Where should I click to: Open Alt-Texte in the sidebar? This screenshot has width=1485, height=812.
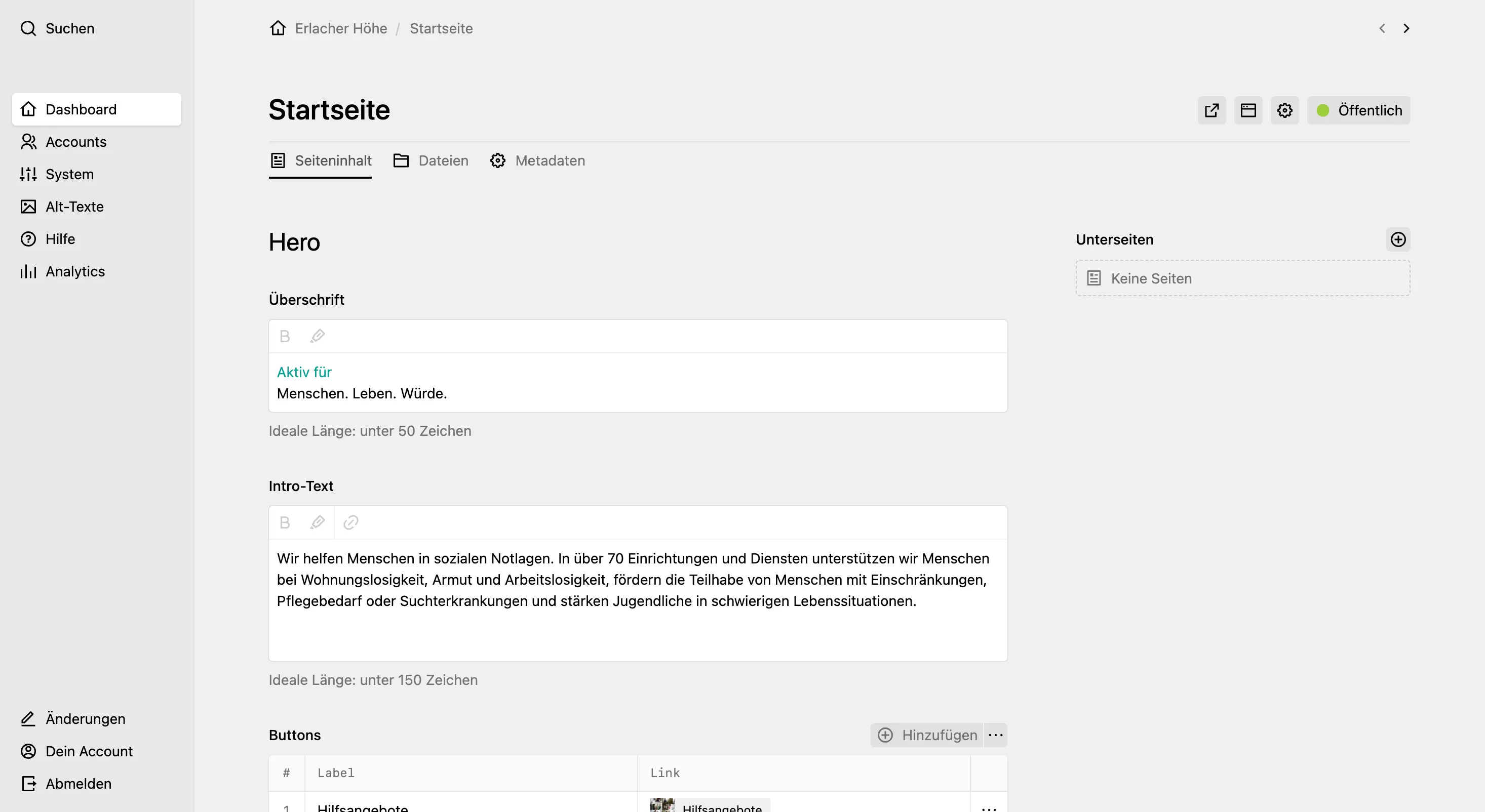pyautogui.click(x=75, y=207)
